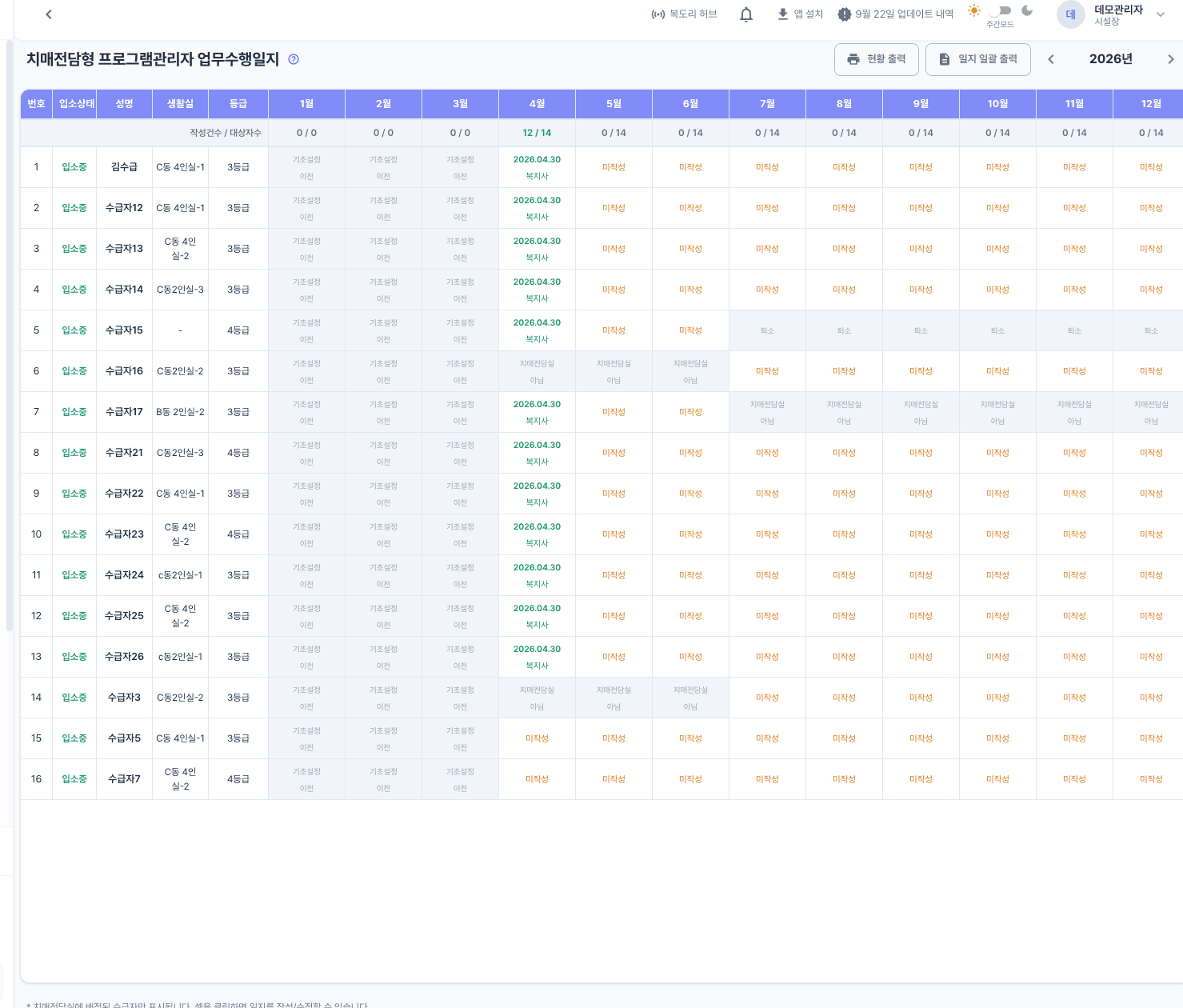Viewport: 1183px width, 1008px height.
Task: Click the 12 / 14 count for 4월
Action: (537, 133)
